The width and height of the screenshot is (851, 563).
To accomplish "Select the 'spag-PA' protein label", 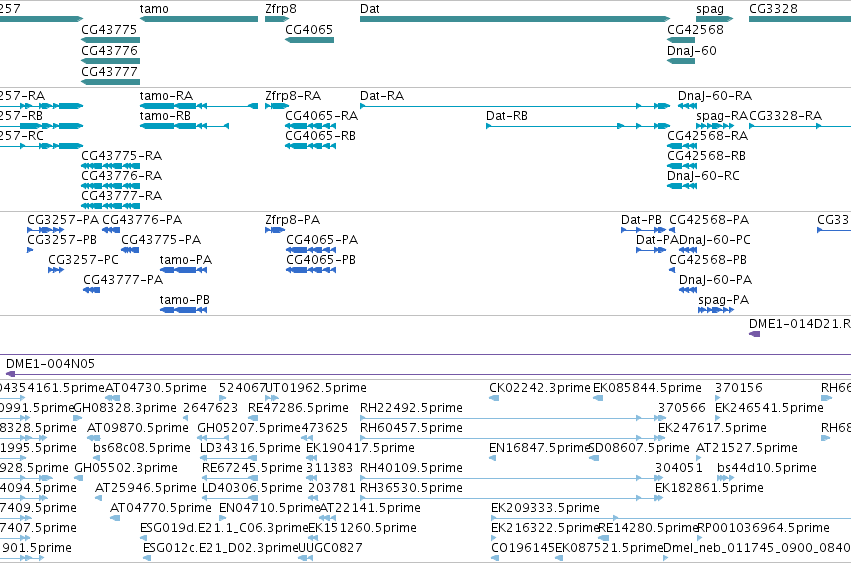I will (x=723, y=300).
